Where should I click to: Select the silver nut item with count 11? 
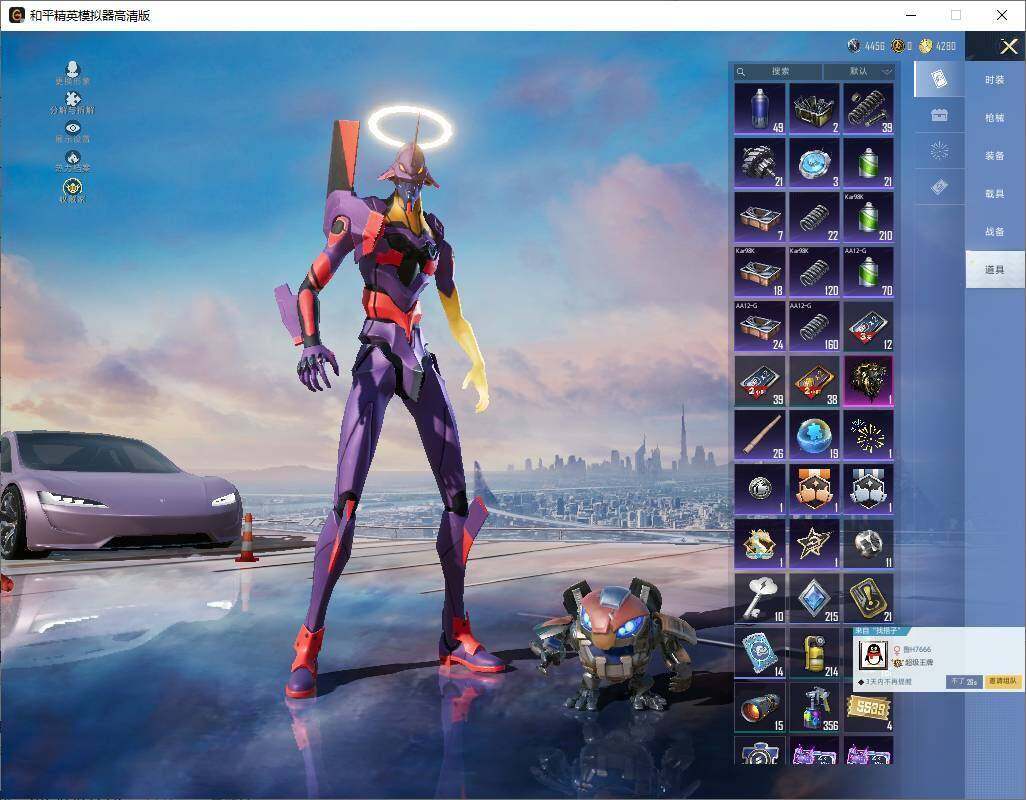point(868,544)
